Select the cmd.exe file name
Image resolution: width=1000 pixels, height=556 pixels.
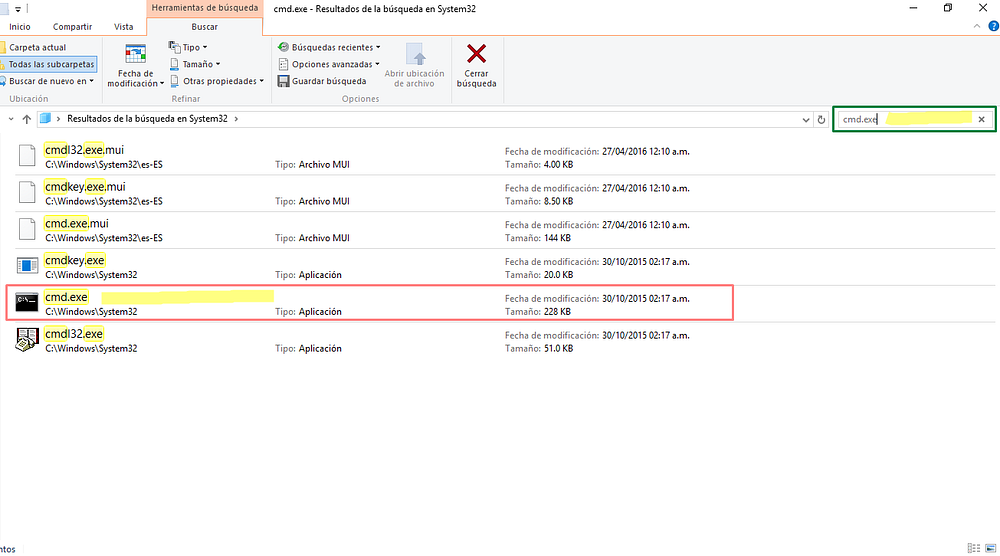pos(66,297)
